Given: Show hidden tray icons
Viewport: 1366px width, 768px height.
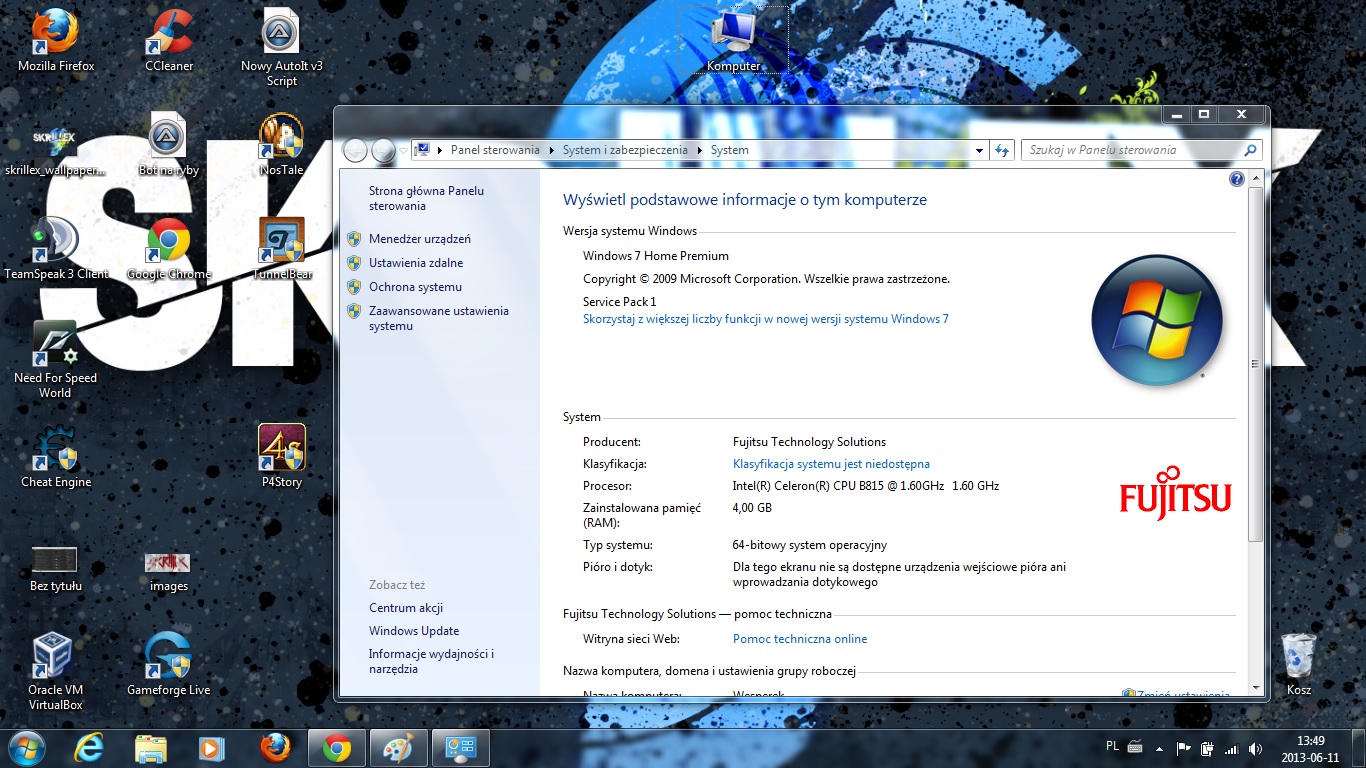Looking at the screenshot, I should click(1160, 748).
